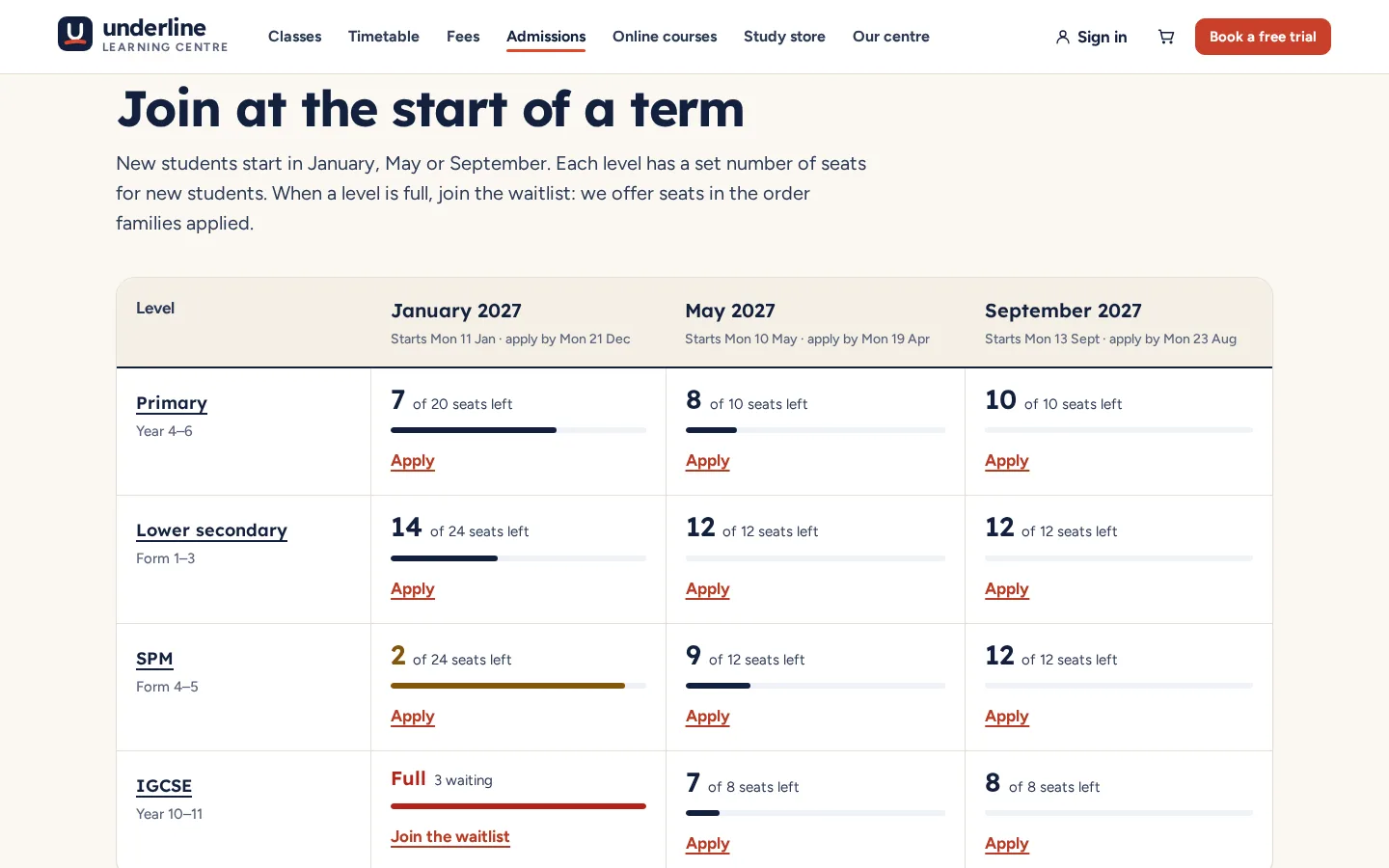1389x868 pixels.
Task: Click the Underline Learning Centre logo
Action: 143,35
